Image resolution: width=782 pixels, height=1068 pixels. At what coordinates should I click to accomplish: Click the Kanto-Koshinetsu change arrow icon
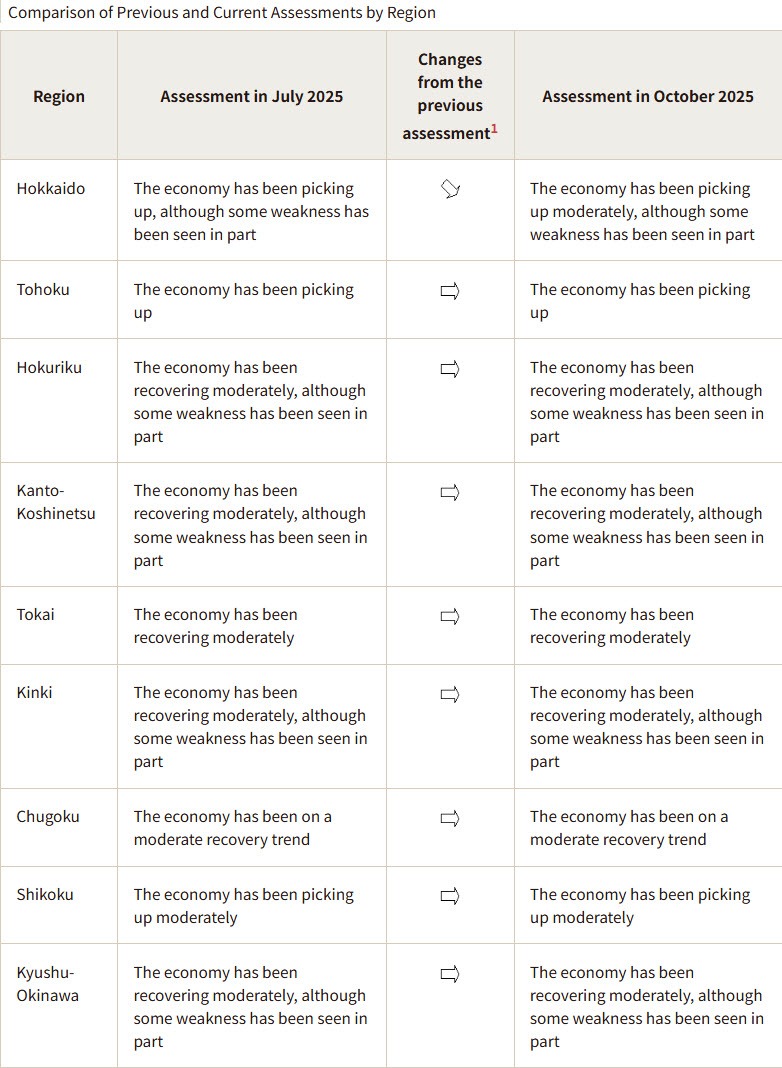point(450,492)
